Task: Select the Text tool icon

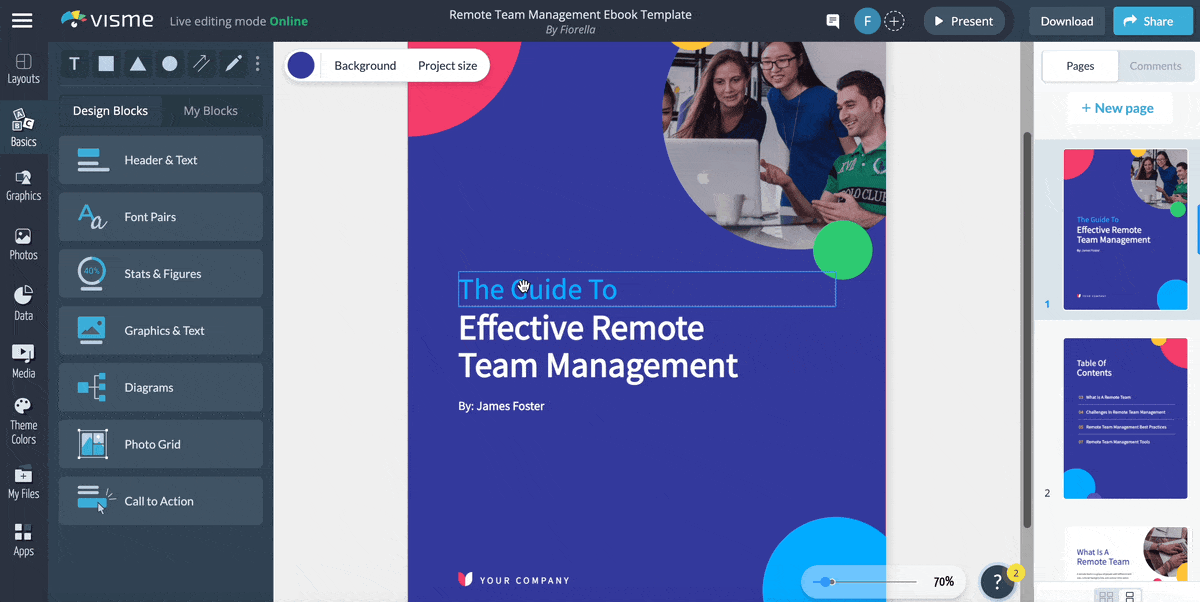Action: click(x=74, y=64)
